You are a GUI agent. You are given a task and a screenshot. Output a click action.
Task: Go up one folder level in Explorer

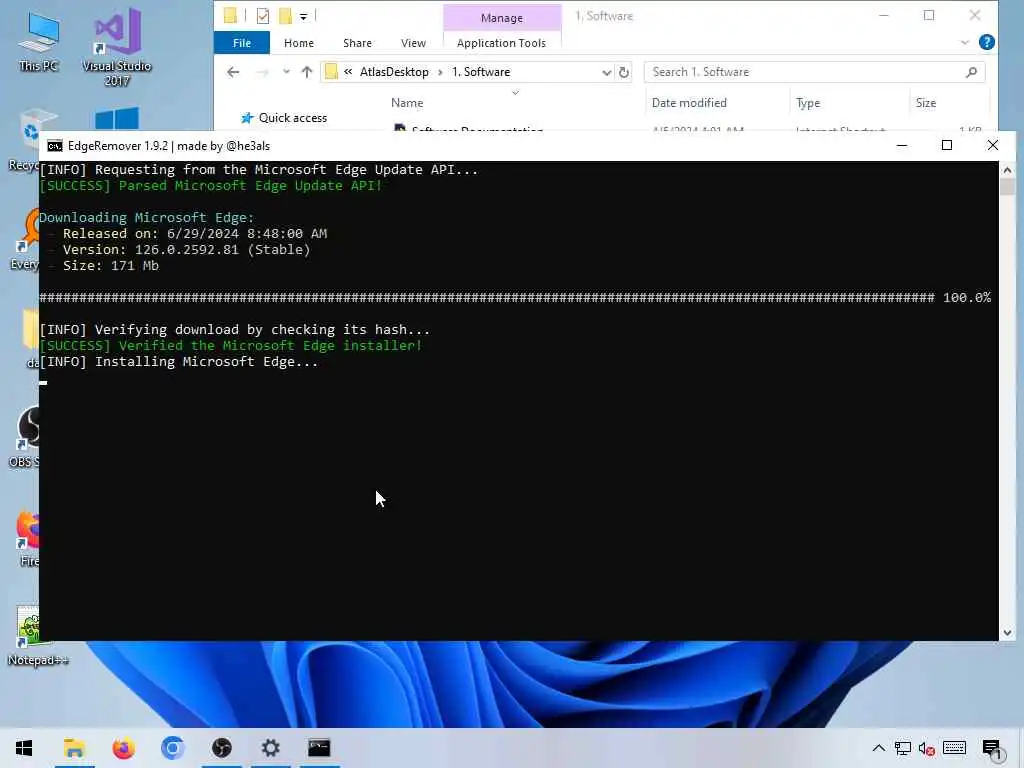point(306,72)
